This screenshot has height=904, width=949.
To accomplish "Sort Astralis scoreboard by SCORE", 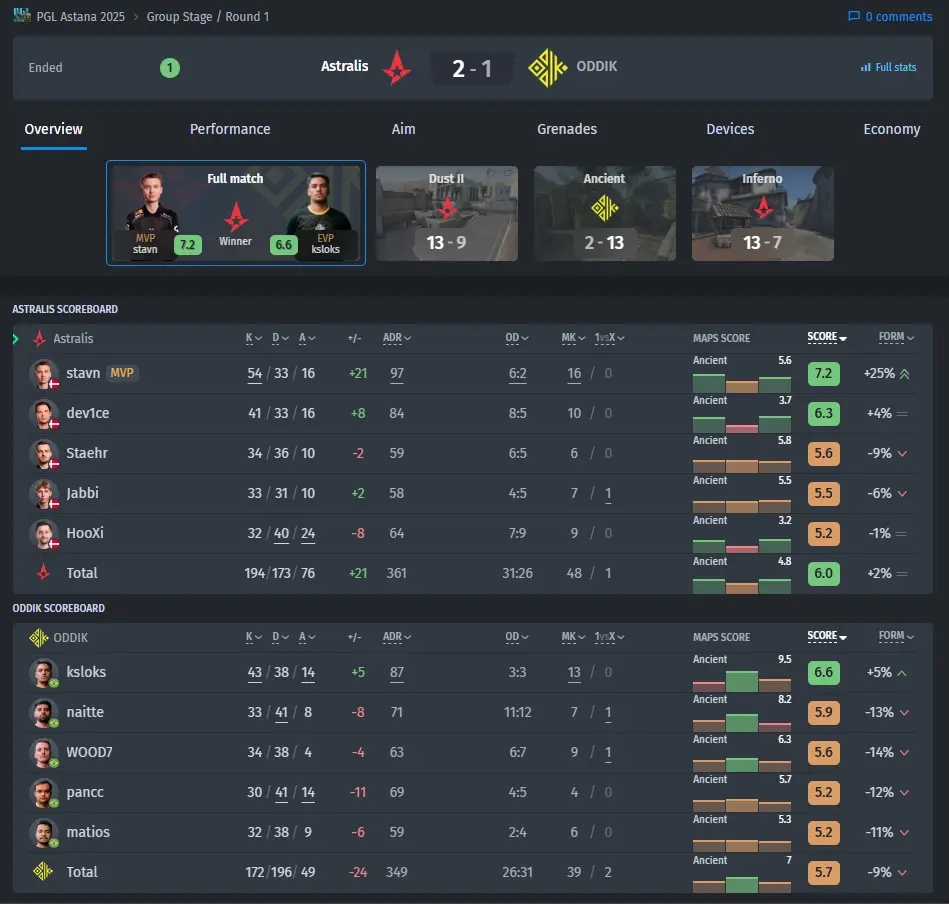I will (827, 337).
